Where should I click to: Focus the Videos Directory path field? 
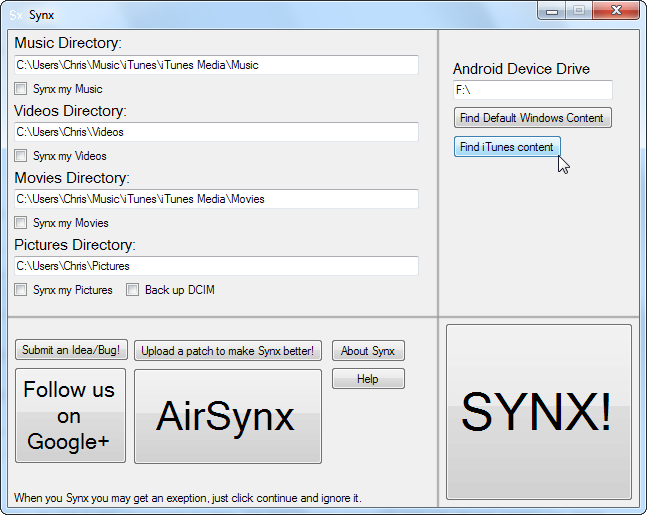[216, 132]
